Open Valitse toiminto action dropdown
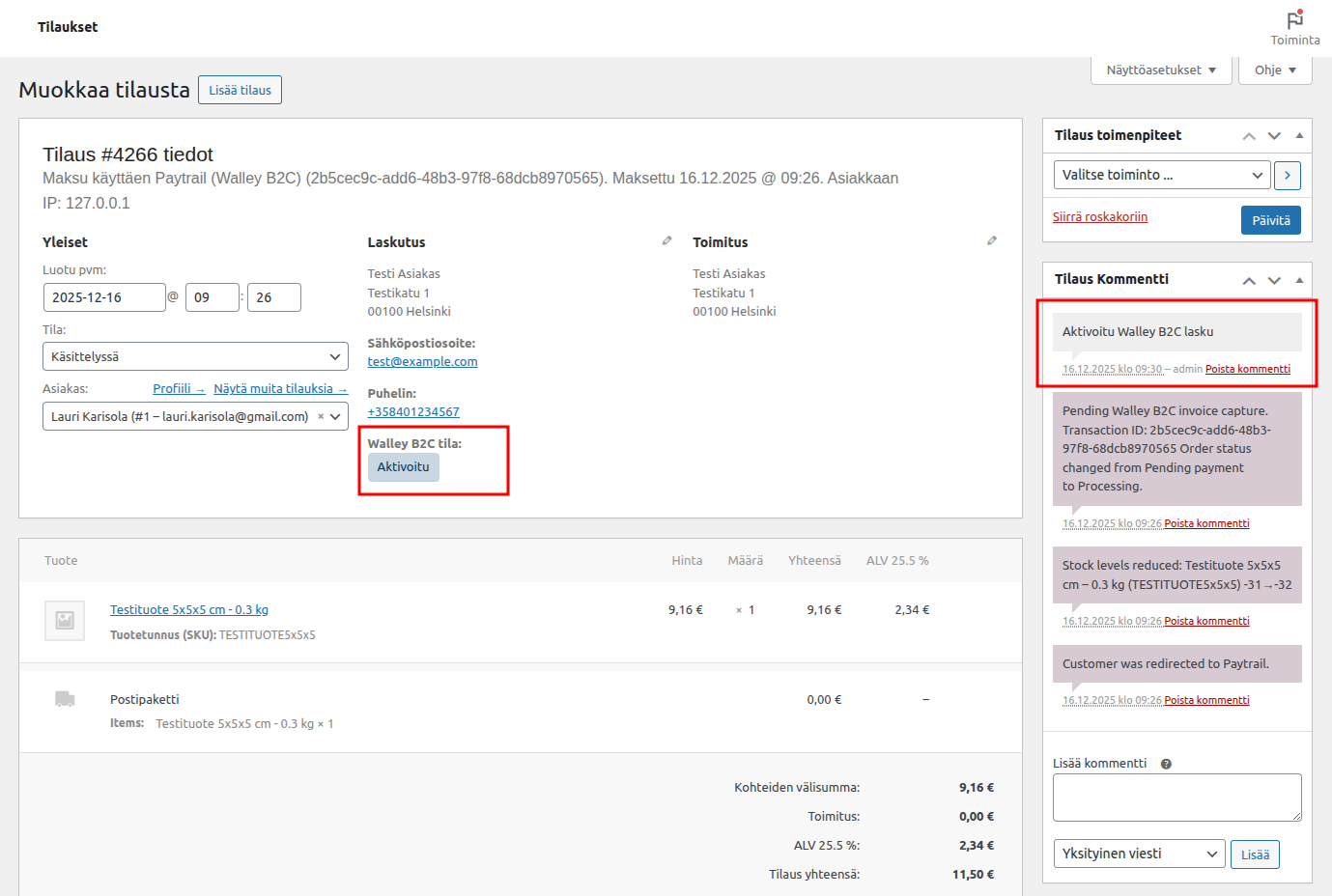 coord(1161,175)
